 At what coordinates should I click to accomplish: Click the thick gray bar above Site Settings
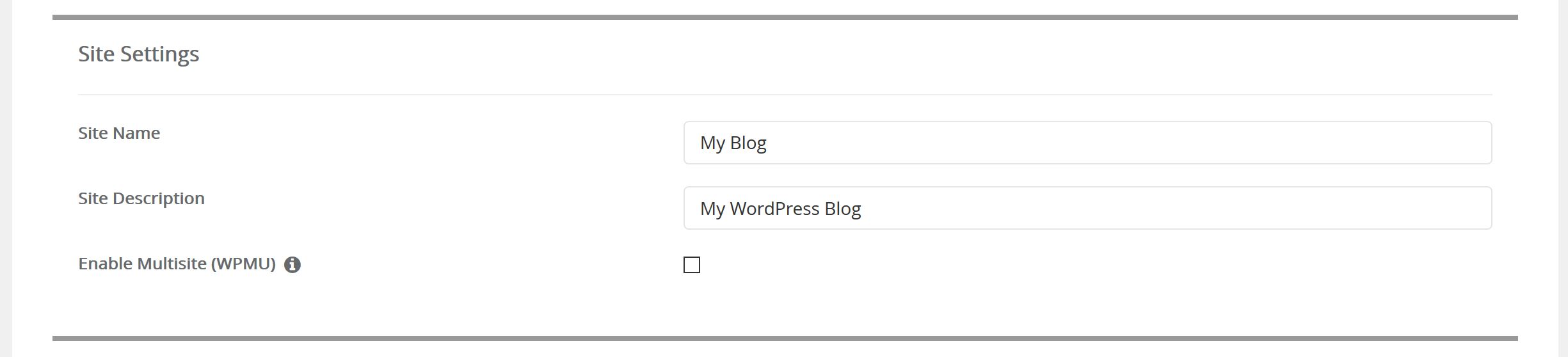click(785, 17)
